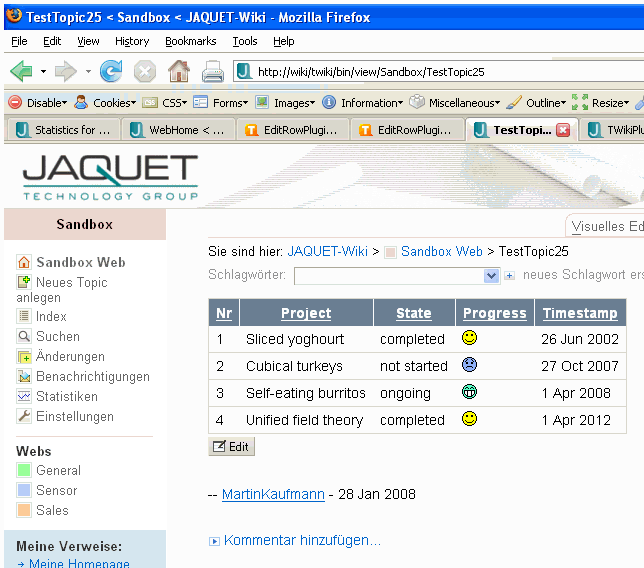Open the Help menu
This screenshot has height=568, width=644.
tap(283, 41)
